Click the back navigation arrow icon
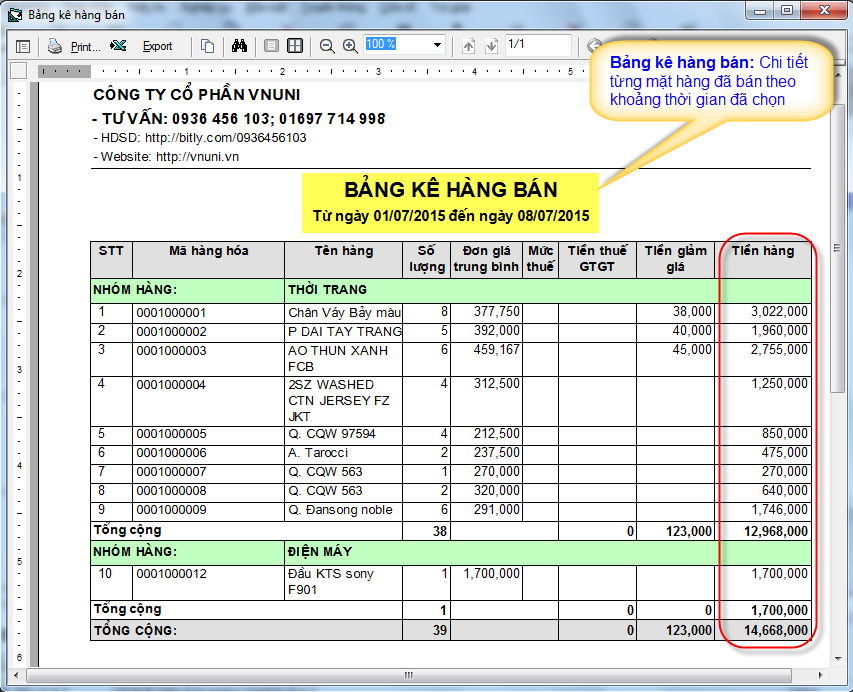Image resolution: width=853 pixels, height=692 pixels. (594, 46)
